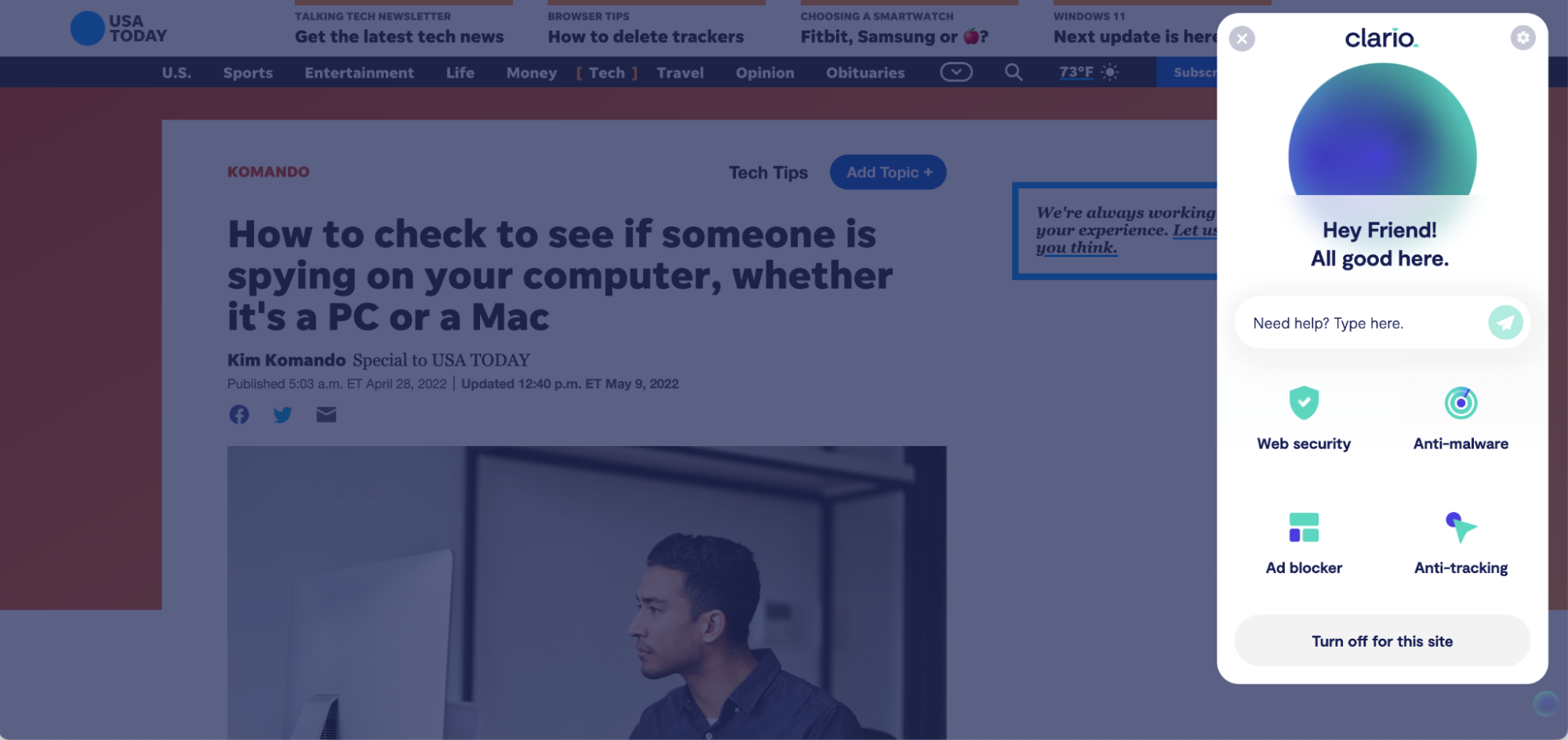
Task: Click the KOMANDO category label
Action: pos(268,172)
